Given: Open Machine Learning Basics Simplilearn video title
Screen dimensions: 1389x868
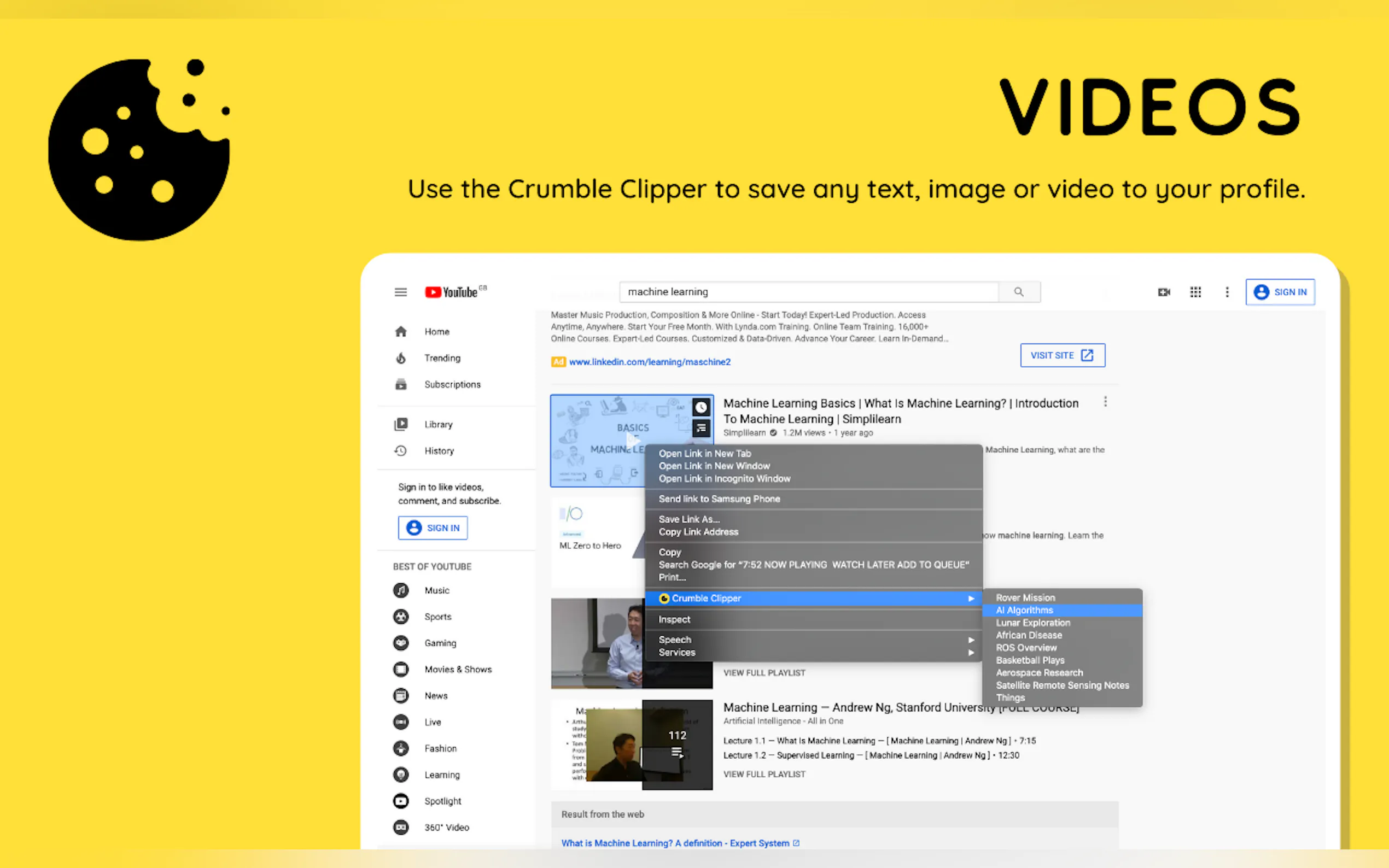Looking at the screenshot, I should (900, 411).
